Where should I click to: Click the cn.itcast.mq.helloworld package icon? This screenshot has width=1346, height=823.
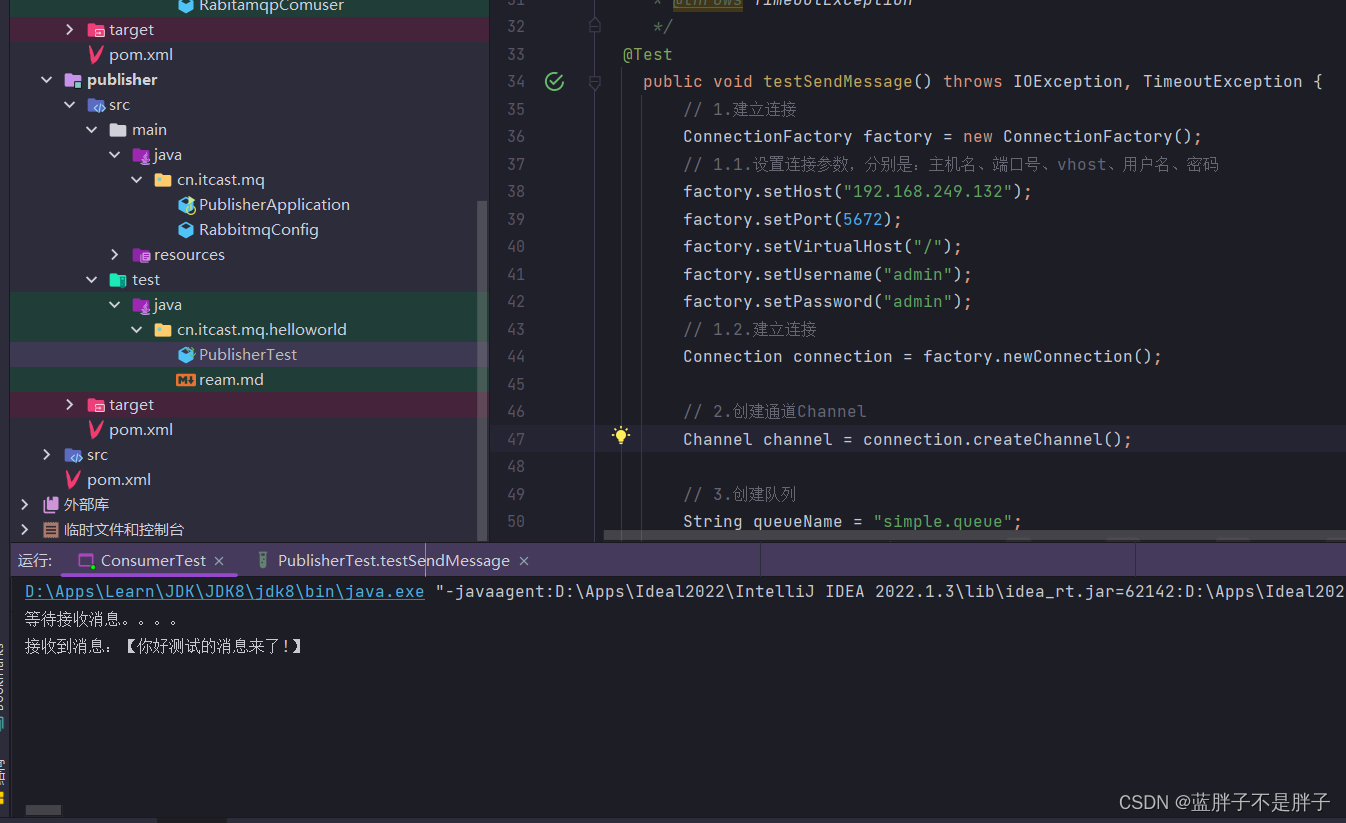point(163,330)
